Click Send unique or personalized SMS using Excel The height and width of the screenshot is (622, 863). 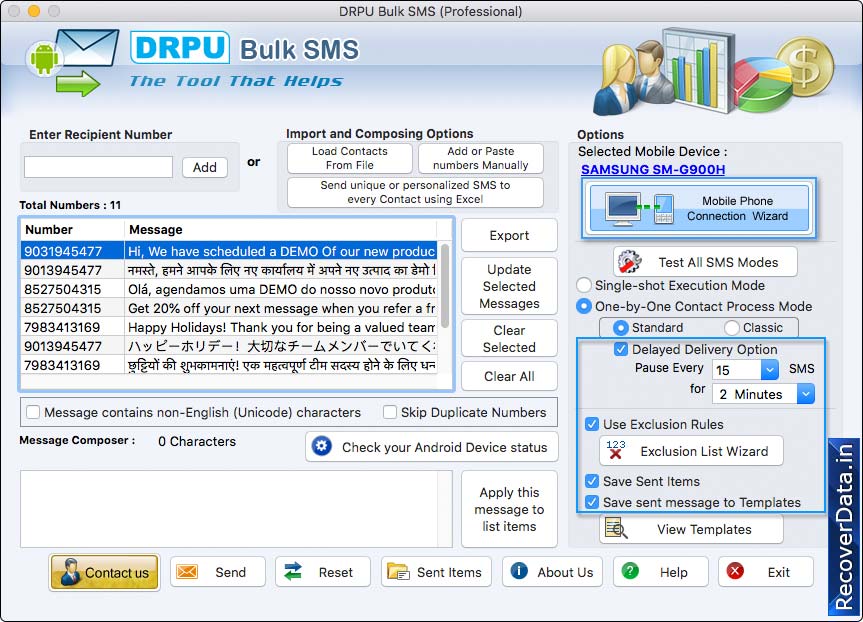(x=415, y=192)
